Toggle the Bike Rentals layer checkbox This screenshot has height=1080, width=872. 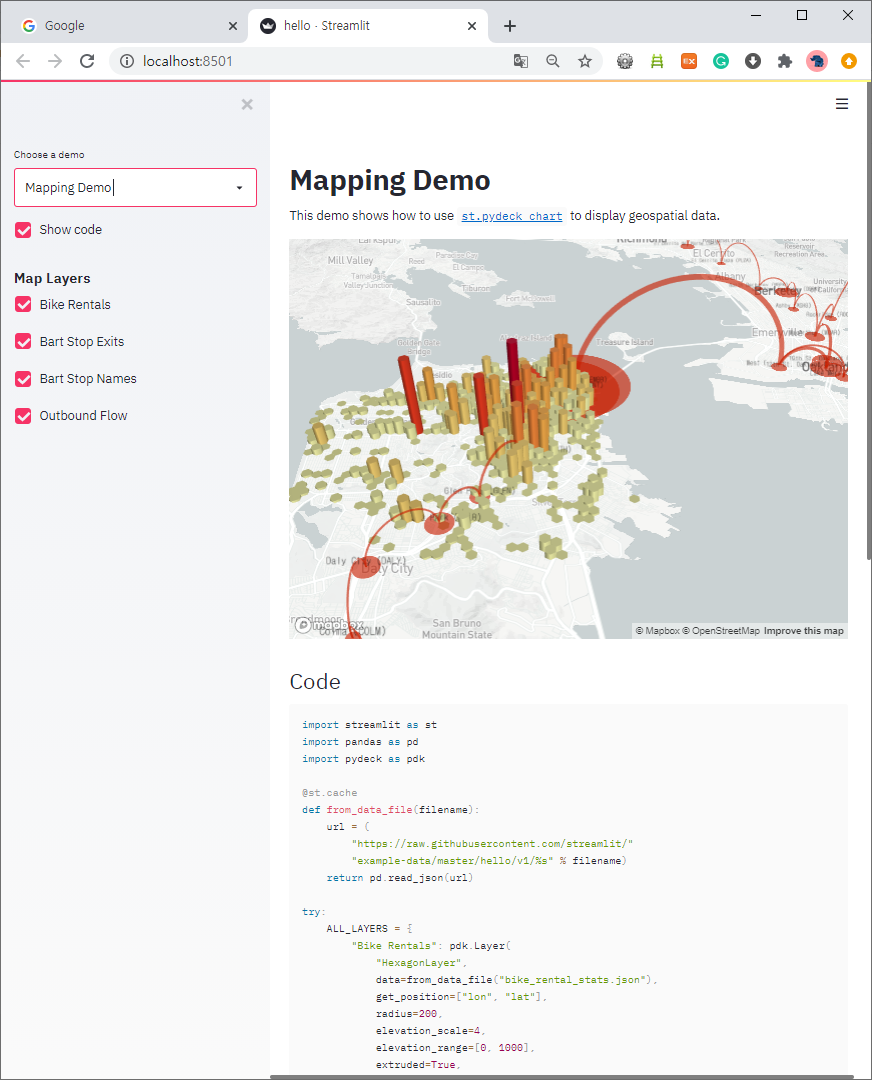(23, 304)
